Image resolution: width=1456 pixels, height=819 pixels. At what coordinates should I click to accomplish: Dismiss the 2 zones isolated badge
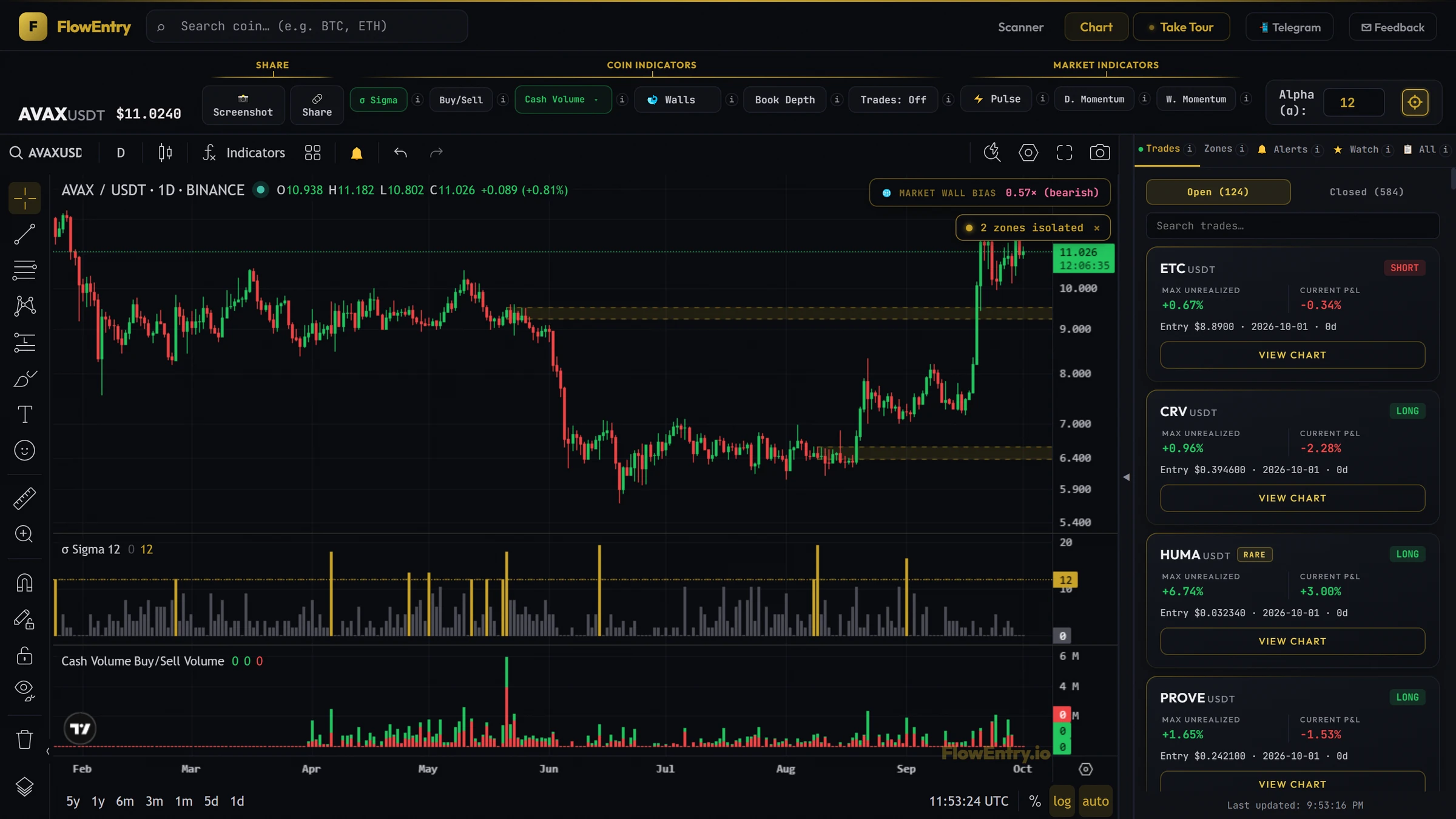point(1097,228)
